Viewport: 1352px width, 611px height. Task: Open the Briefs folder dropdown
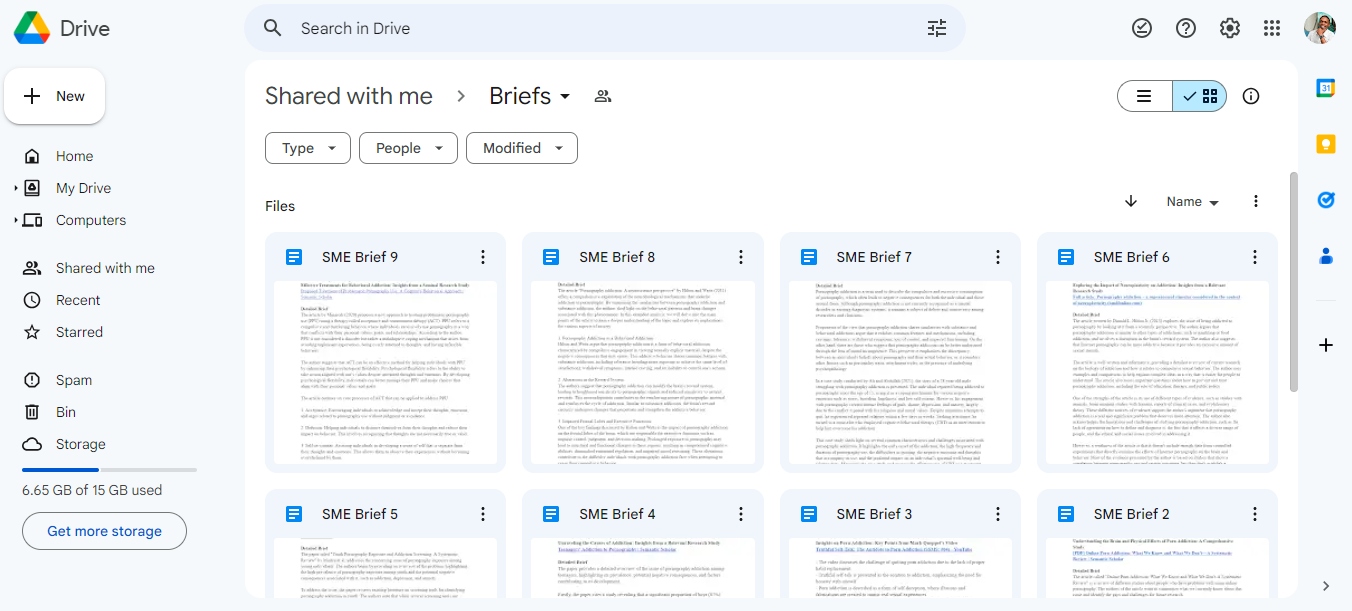pyautogui.click(x=530, y=96)
